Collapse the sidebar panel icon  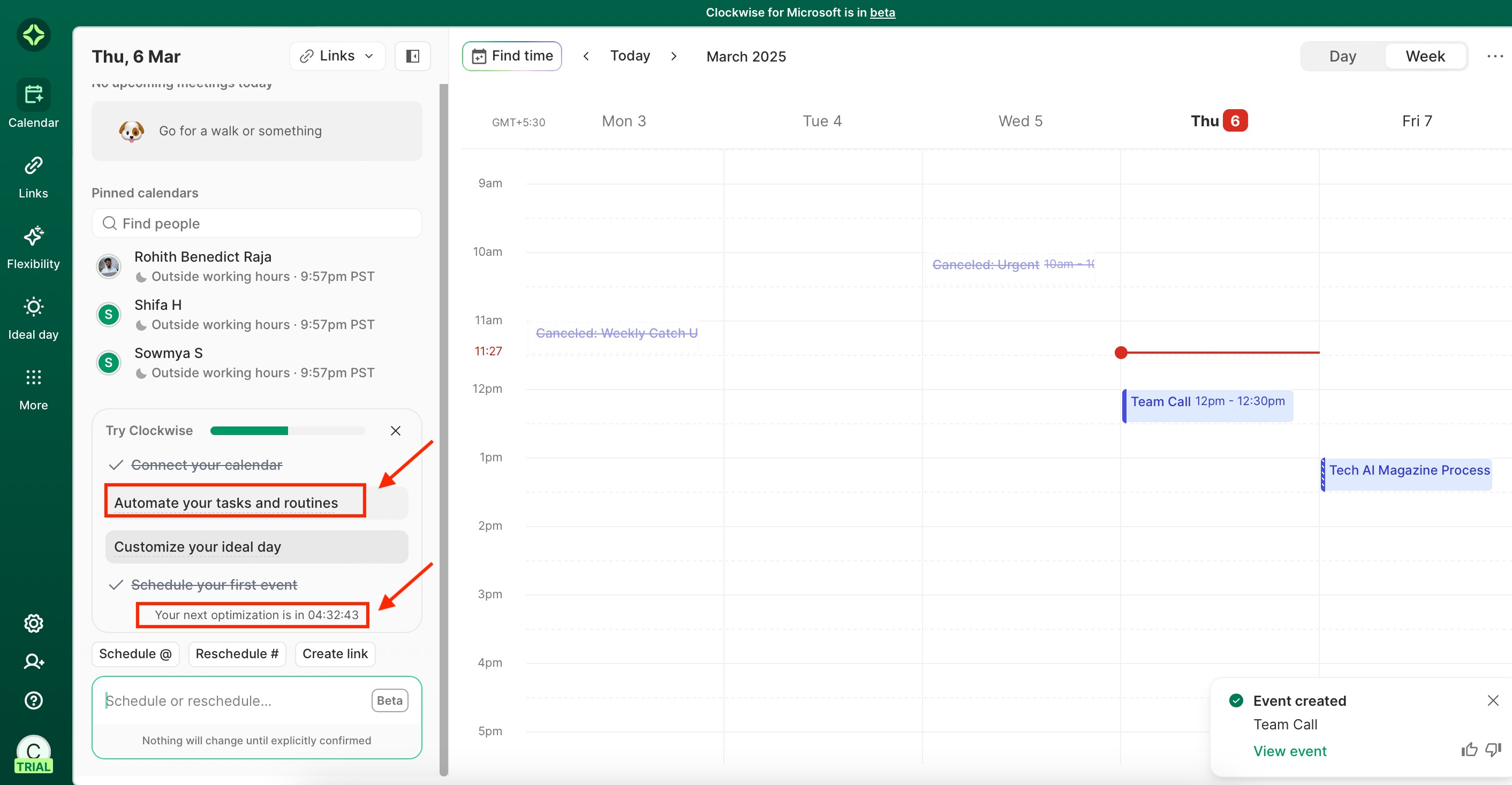pos(413,56)
